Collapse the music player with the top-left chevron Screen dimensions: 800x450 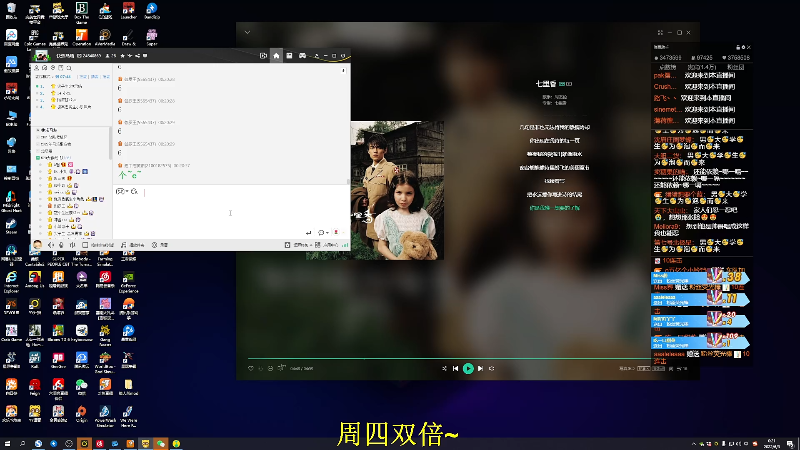247,32
